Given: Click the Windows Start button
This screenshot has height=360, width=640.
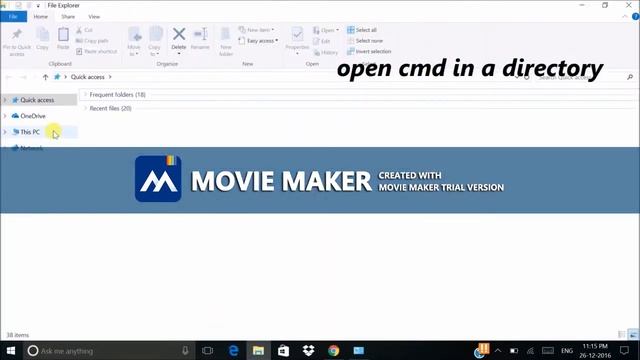Looking at the screenshot, I should pos(11,351).
